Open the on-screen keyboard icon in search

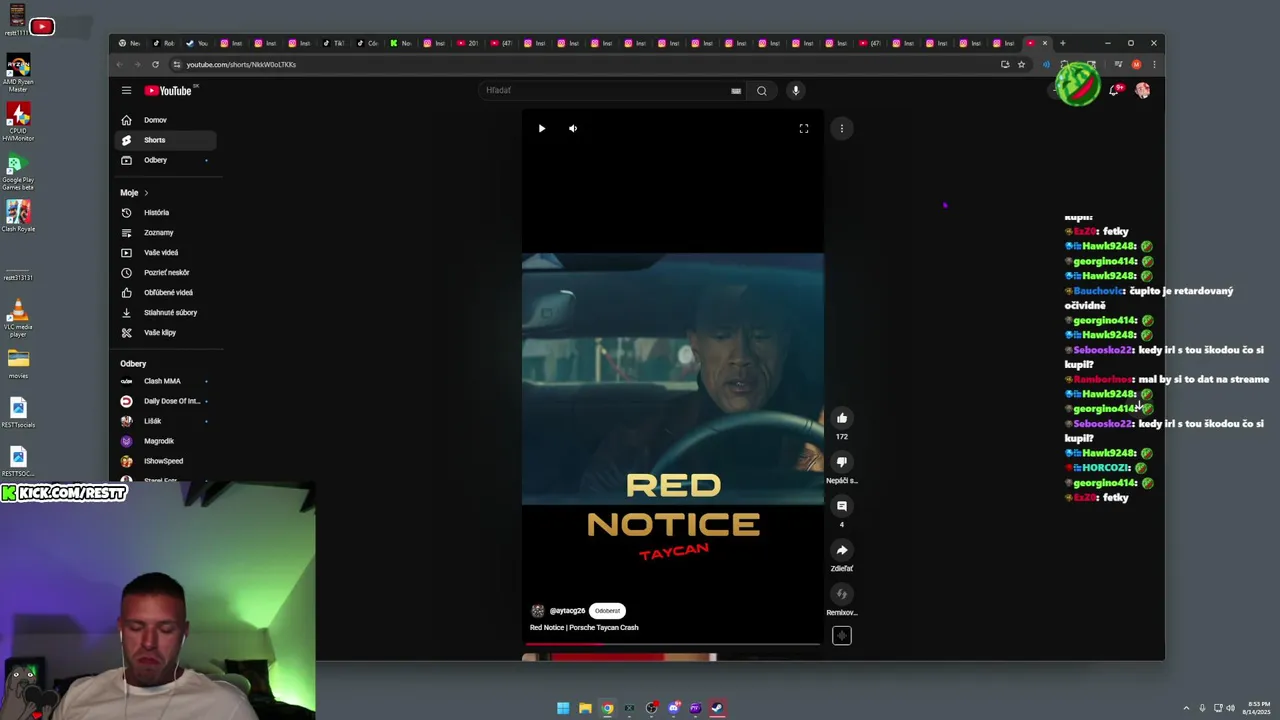(x=736, y=91)
